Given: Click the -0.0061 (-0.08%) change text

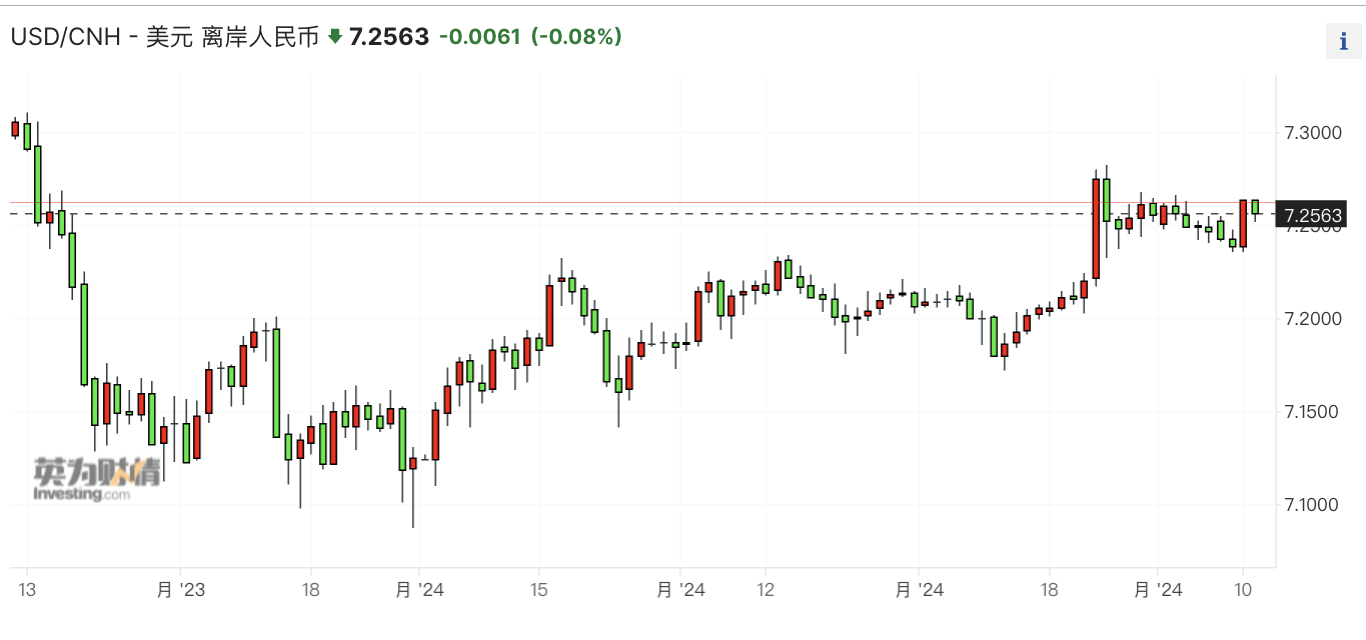Looking at the screenshot, I should pos(530,37).
